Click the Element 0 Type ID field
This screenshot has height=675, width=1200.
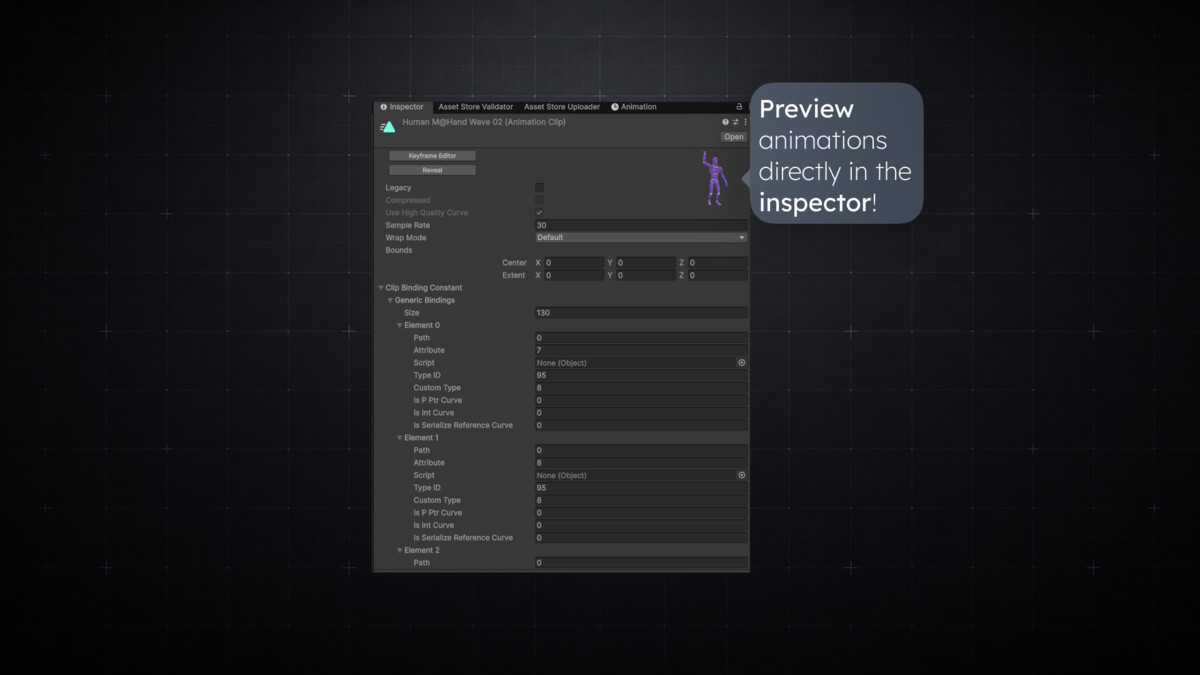click(641, 376)
